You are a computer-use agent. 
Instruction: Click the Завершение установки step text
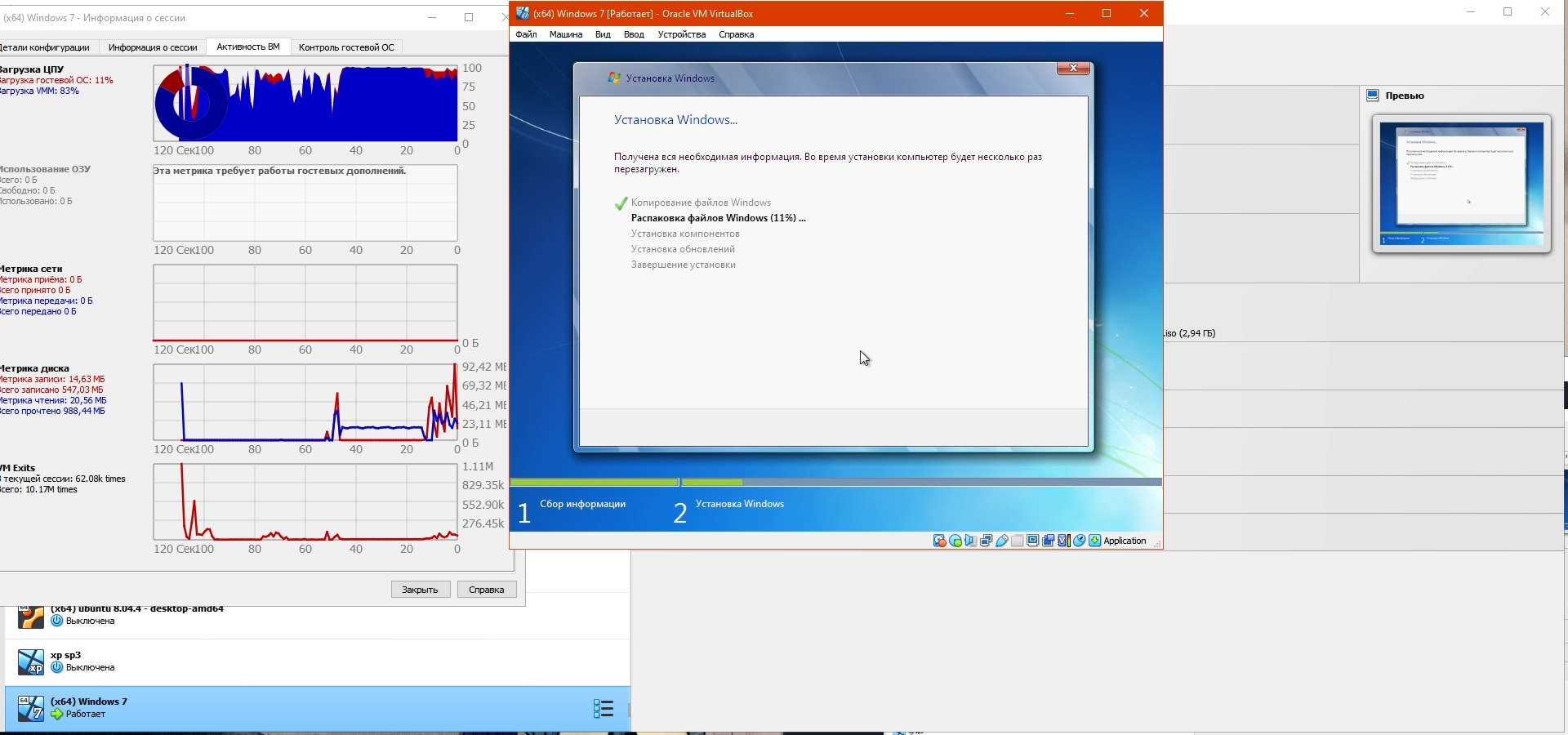pyautogui.click(x=684, y=265)
